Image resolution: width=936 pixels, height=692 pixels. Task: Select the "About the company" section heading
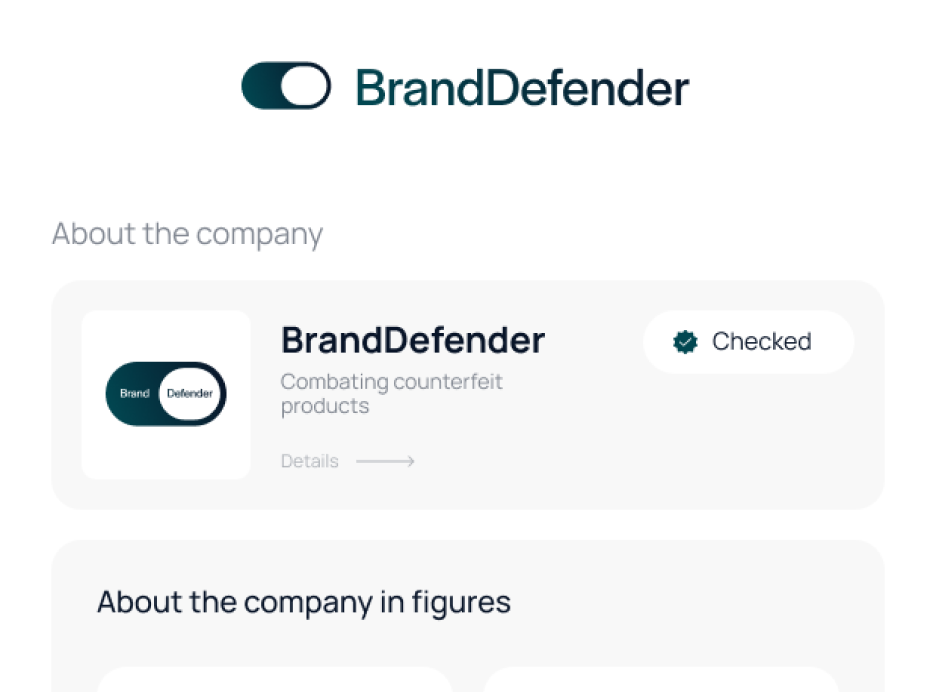tap(187, 234)
